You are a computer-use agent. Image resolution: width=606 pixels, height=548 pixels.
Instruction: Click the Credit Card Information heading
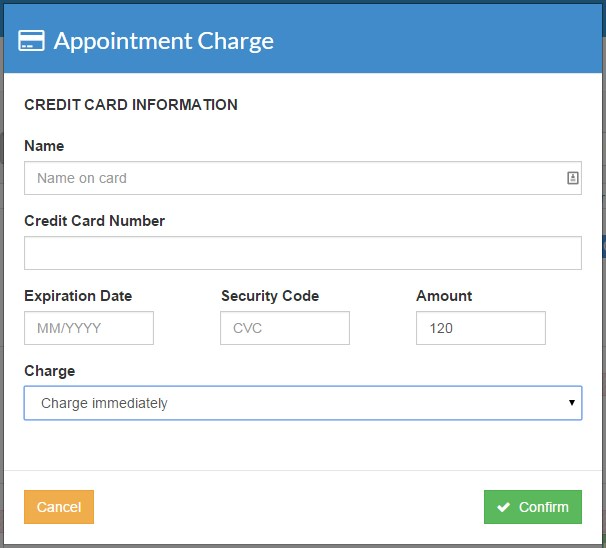[x=131, y=104]
